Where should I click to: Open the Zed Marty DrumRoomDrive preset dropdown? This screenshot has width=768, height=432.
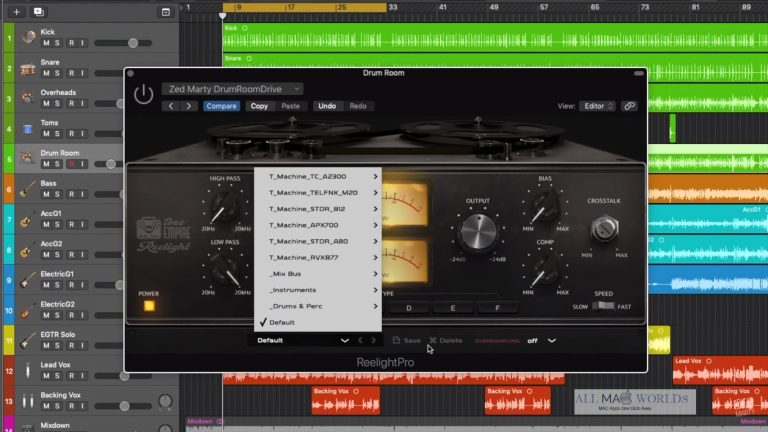point(233,89)
